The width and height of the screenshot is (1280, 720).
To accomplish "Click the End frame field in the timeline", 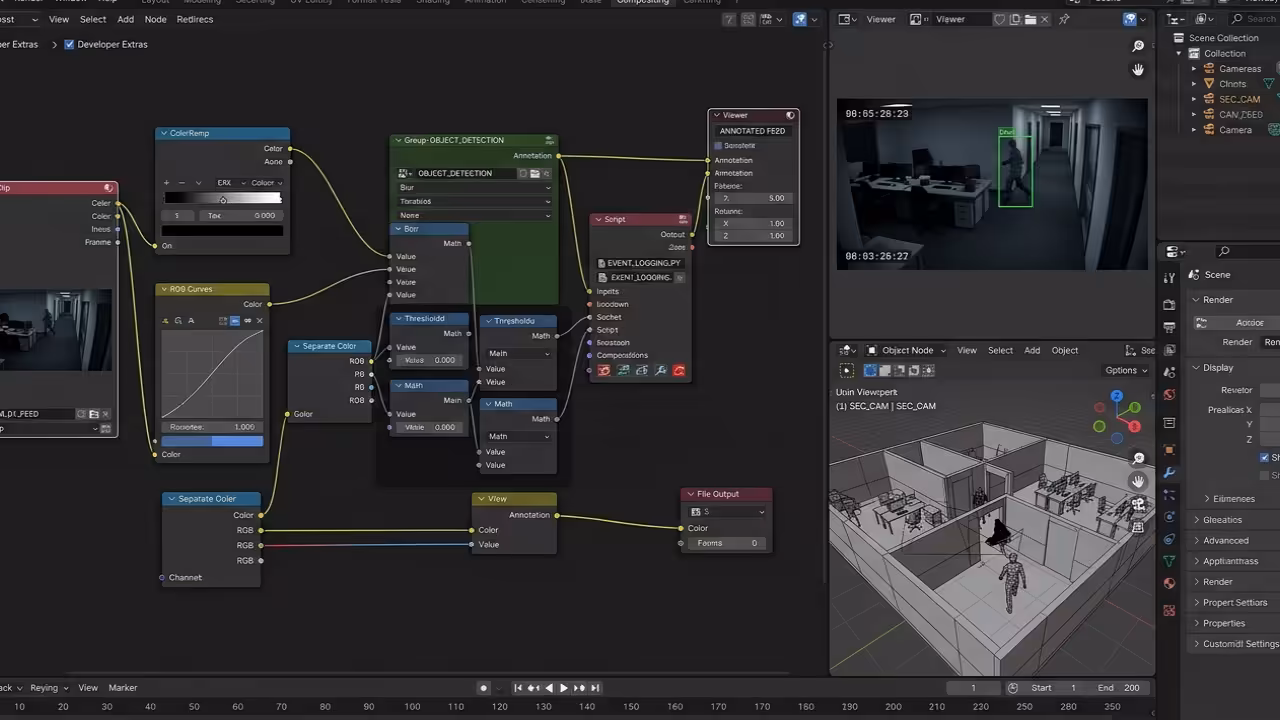I will coord(1120,688).
